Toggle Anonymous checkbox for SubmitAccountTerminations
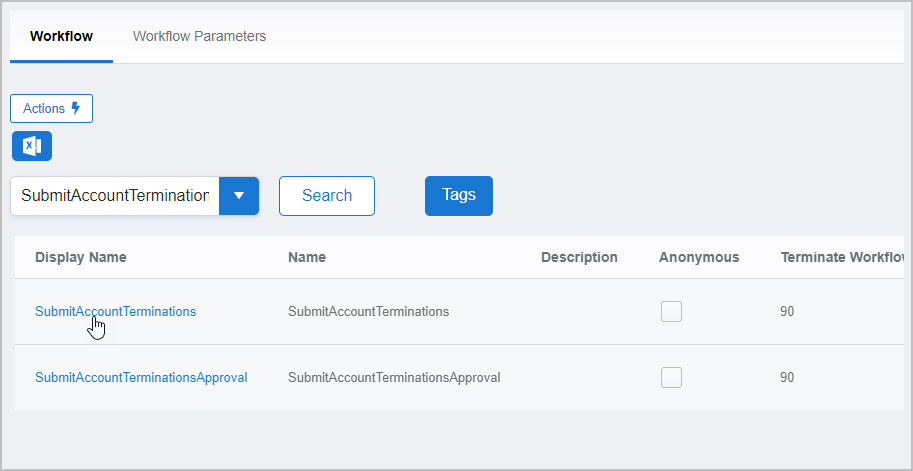The height and width of the screenshot is (471, 913). coord(671,311)
